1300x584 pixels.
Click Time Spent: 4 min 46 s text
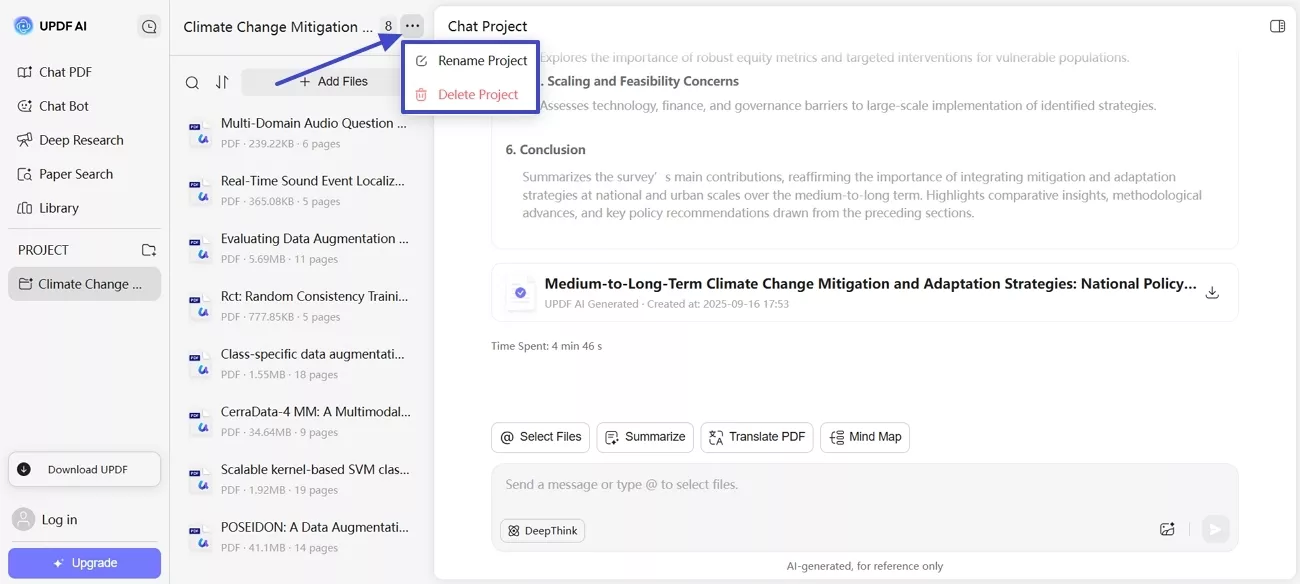(x=547, y=346)
